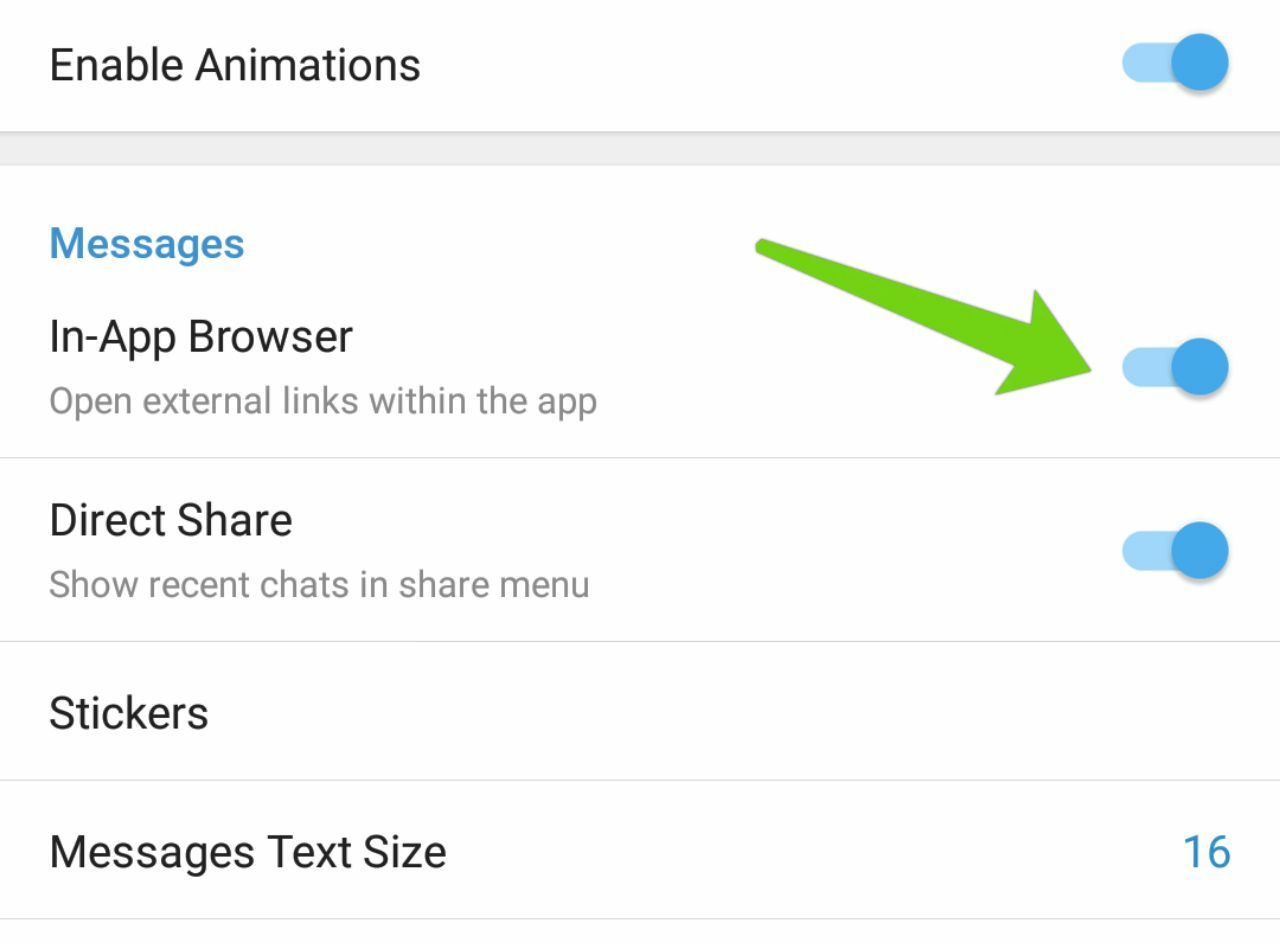The image size is (1280, 943).
Task: Open the Messages Text Size setting
Action: [640, 851]
